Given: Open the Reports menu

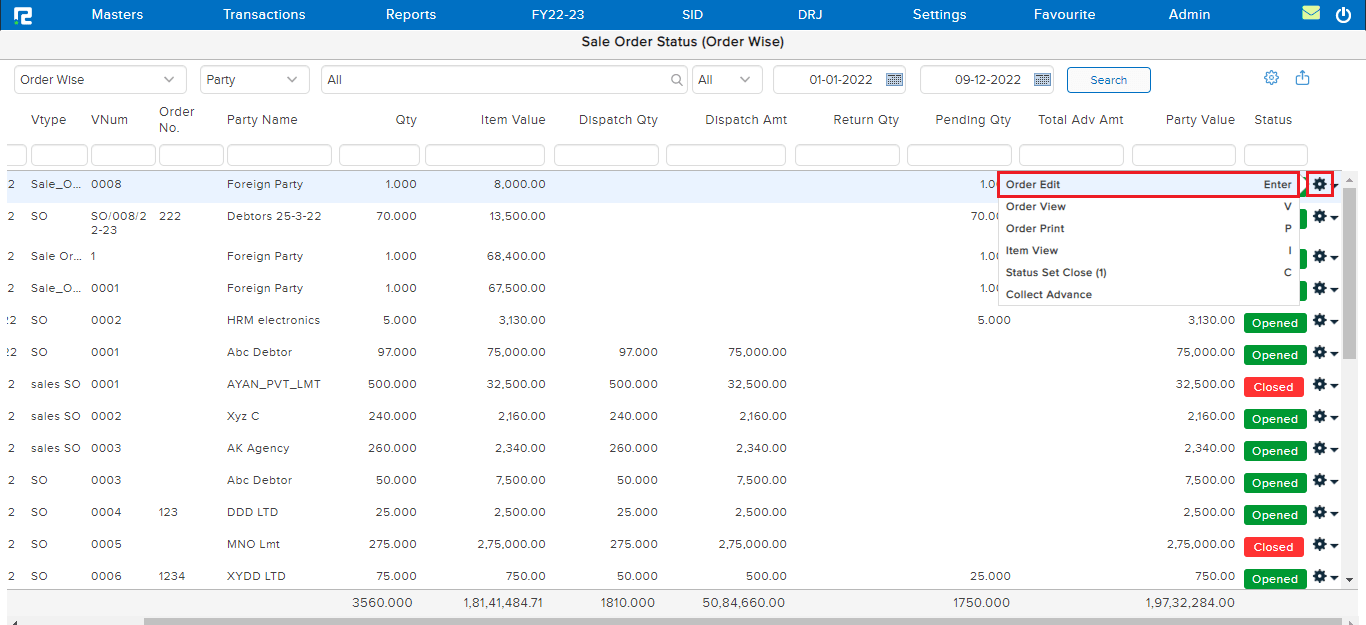Looking at the screenshot, I should click(411, 14).
